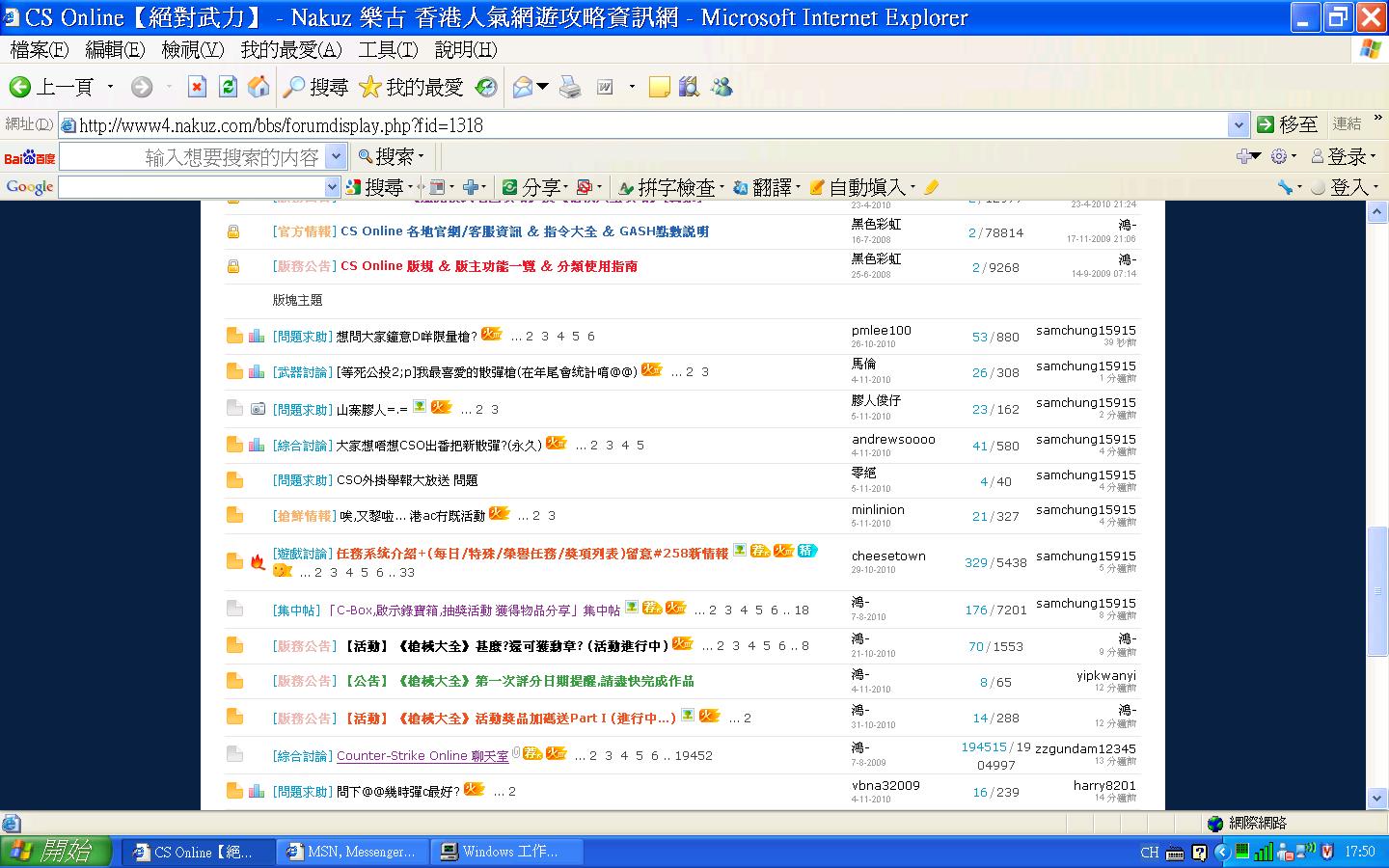Viewport: 1389px width, 868px height.
Task: Open the IE 搜尋 search pane
Action: (x=315, y=88)
